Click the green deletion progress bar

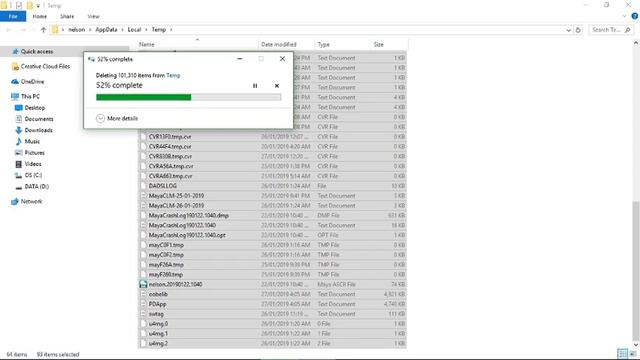(188, 97)
